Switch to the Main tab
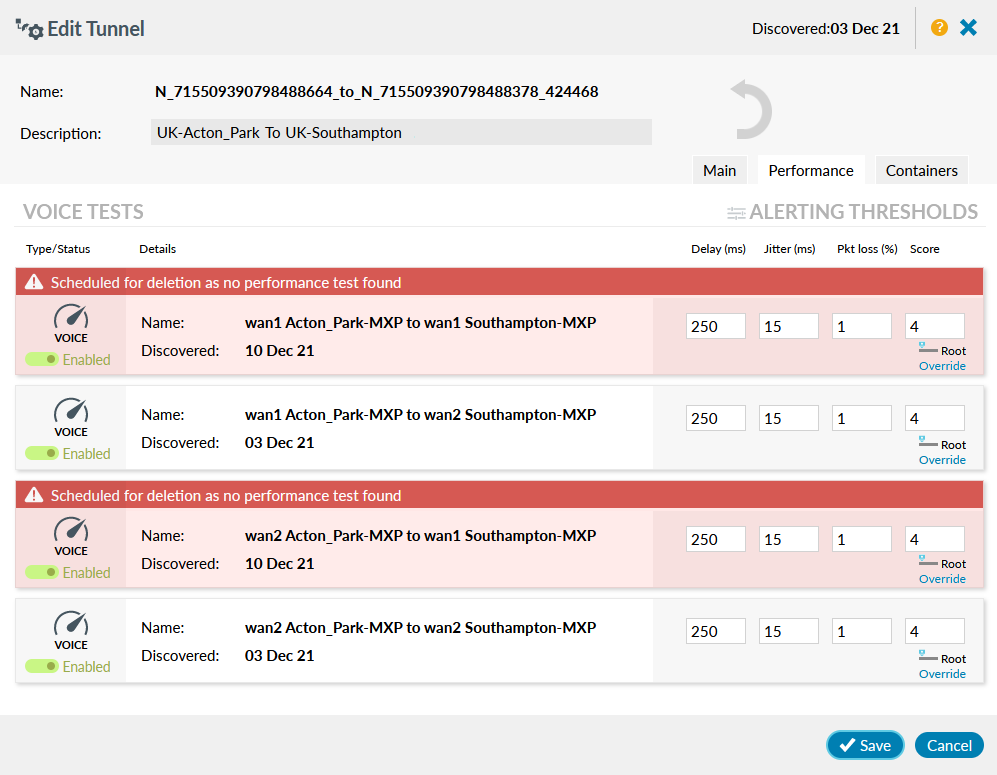The image size is (997, 775). point(719,170)
